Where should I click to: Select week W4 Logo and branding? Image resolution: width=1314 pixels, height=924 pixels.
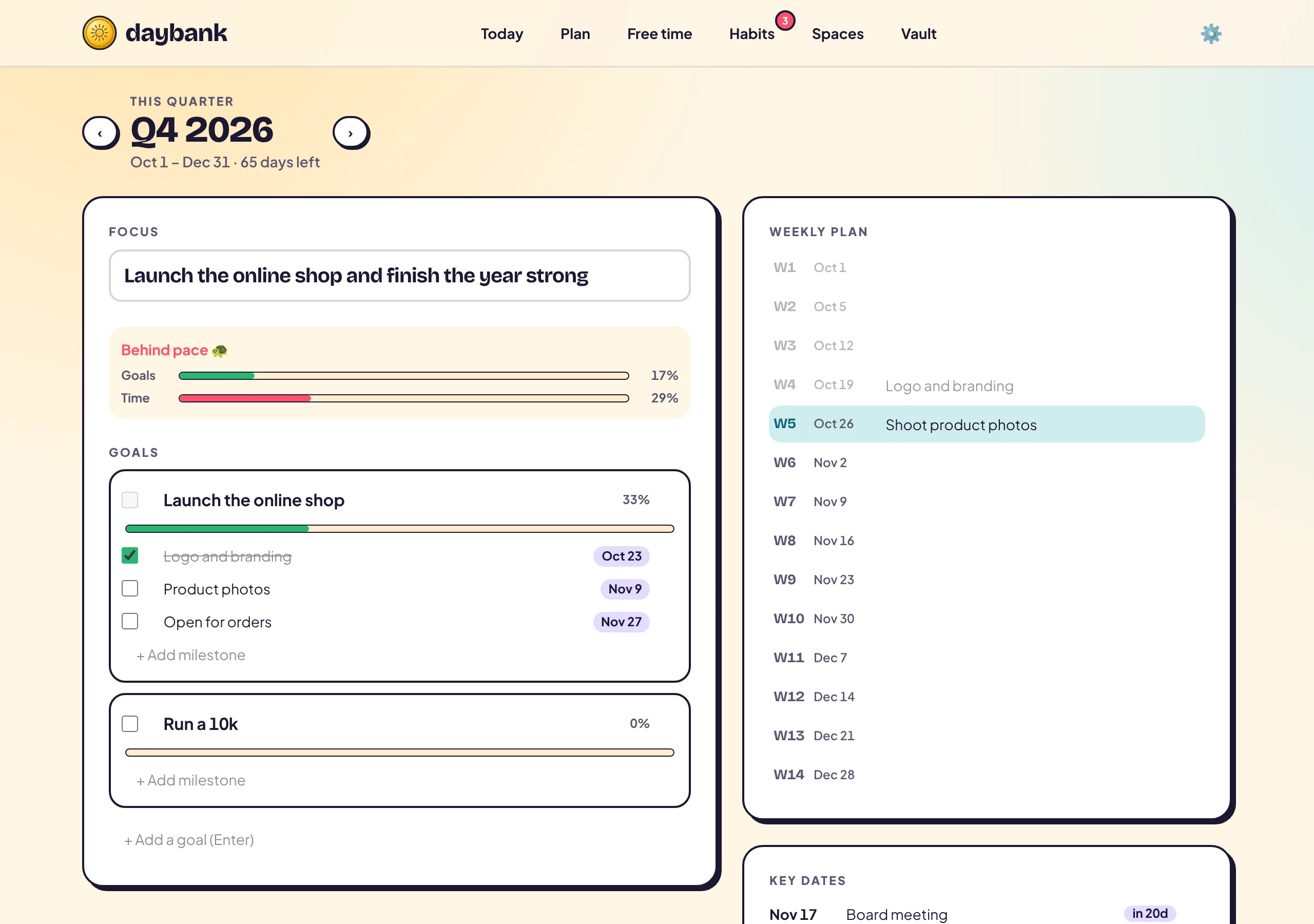click(x=987, y=386)
